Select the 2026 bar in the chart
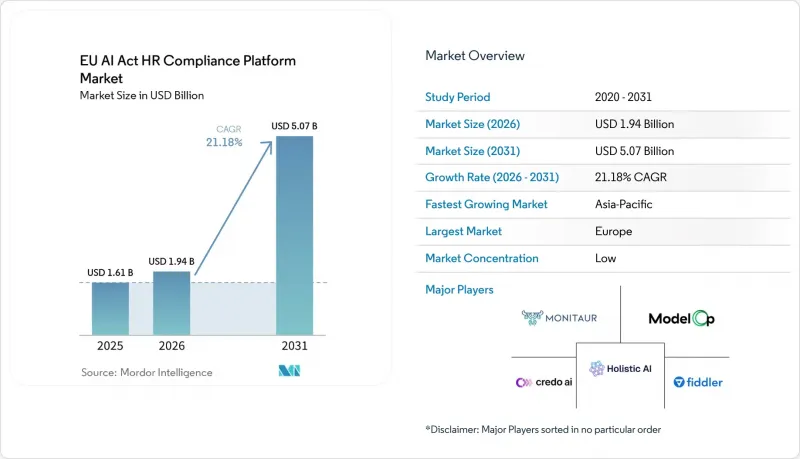Image resolution: width=800 pixels, height=459 pixels. [171, 303]
